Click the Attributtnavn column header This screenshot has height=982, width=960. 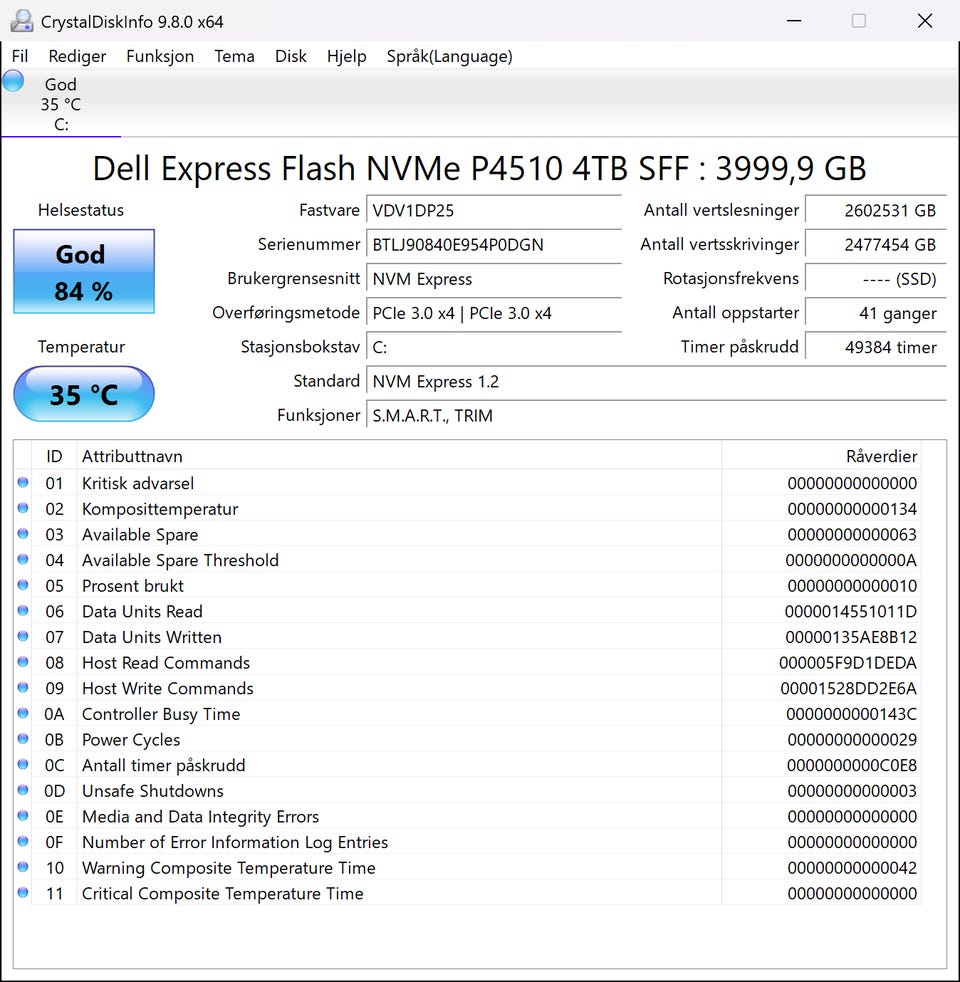point(399,456)
